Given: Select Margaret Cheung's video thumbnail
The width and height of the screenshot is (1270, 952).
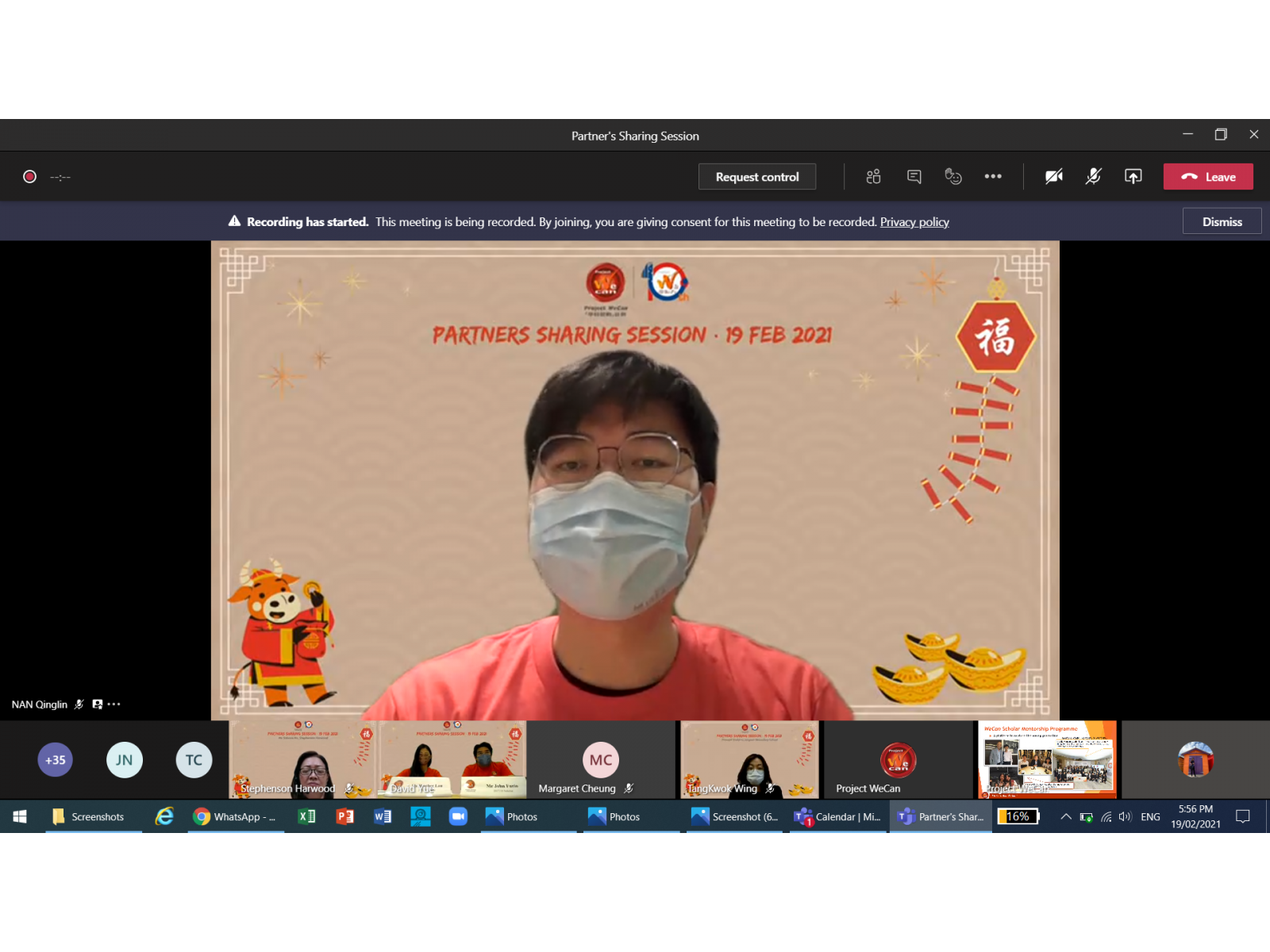Looking at the screenshot, I should 600,759.
